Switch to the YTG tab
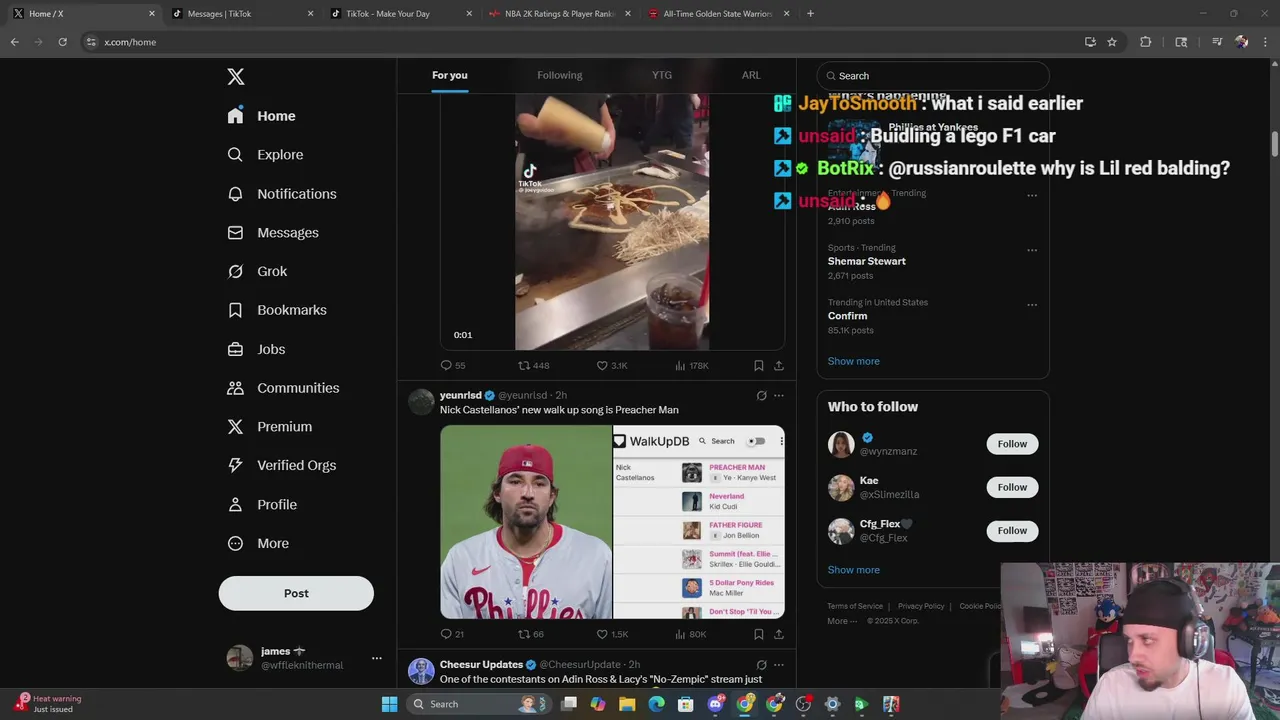Image resolution: width=1280 pixels, height=720 pixels. (x=662, y=75)
